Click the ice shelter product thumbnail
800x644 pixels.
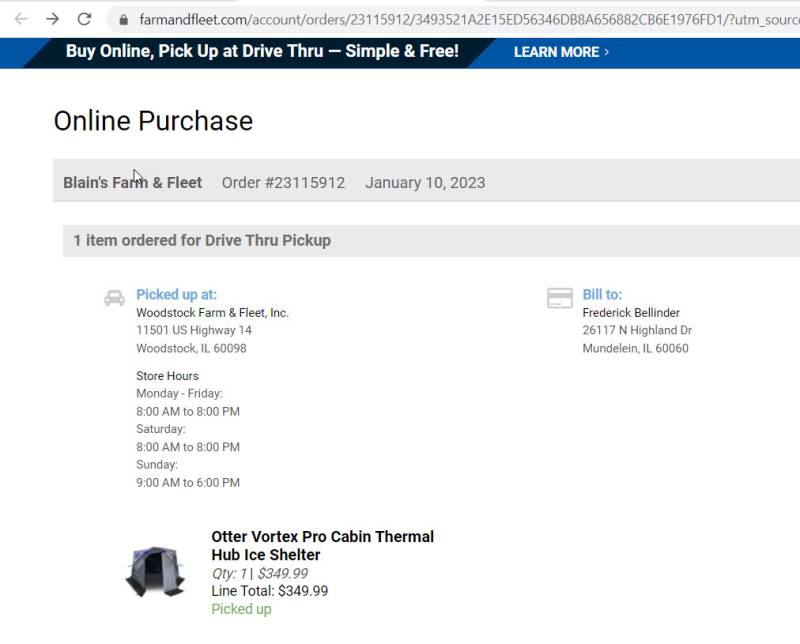point(155,572)
